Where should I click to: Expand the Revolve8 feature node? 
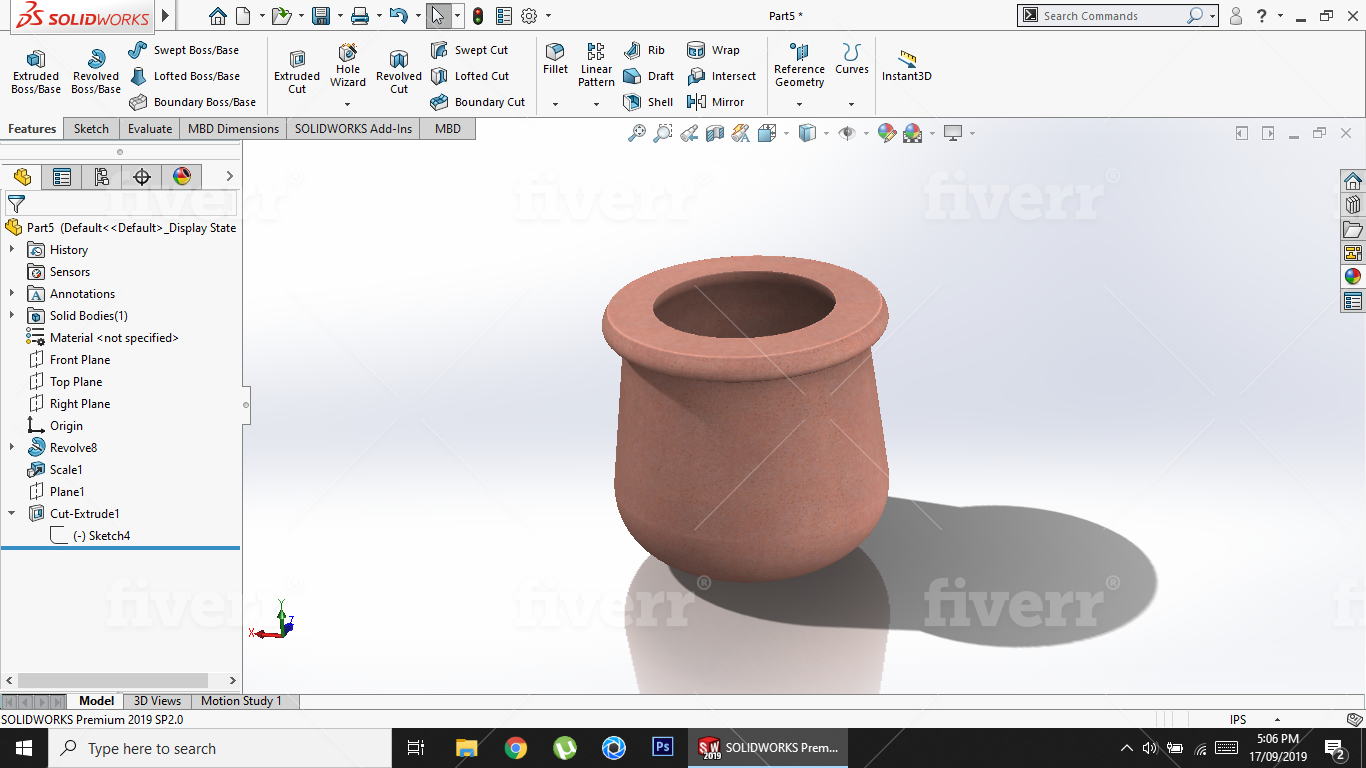pyautogui.click(x=12, y=448)
